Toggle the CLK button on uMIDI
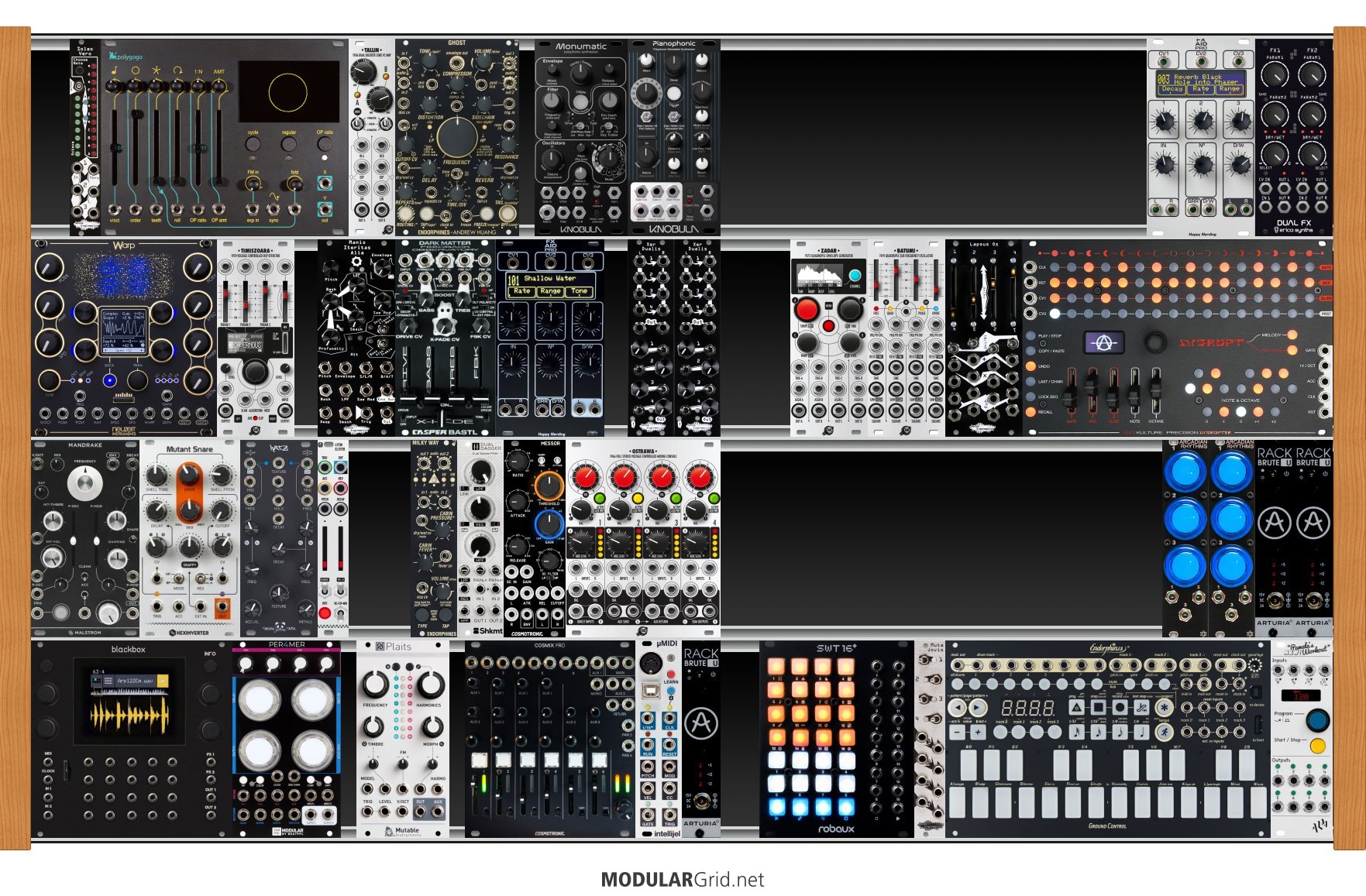The width and height of the screenshot is (1366, 896). click(669, 720)
